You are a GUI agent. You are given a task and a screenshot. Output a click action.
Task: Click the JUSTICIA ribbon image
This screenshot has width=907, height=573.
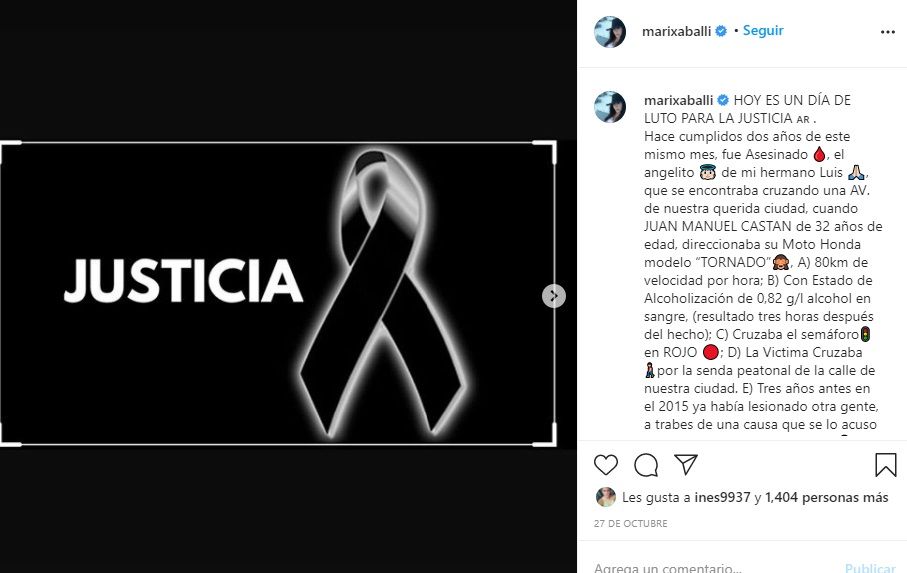click(x=278, y=294)
